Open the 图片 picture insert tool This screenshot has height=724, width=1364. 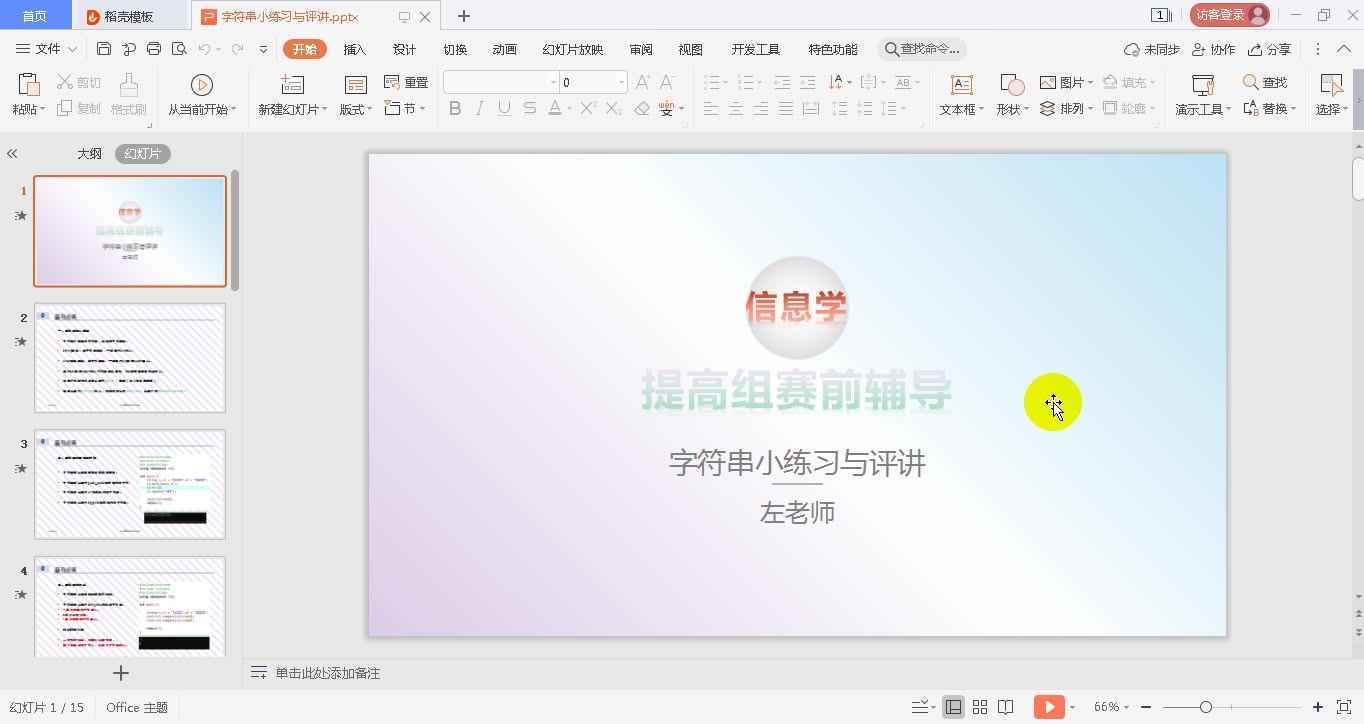(x=1063, y=82)
